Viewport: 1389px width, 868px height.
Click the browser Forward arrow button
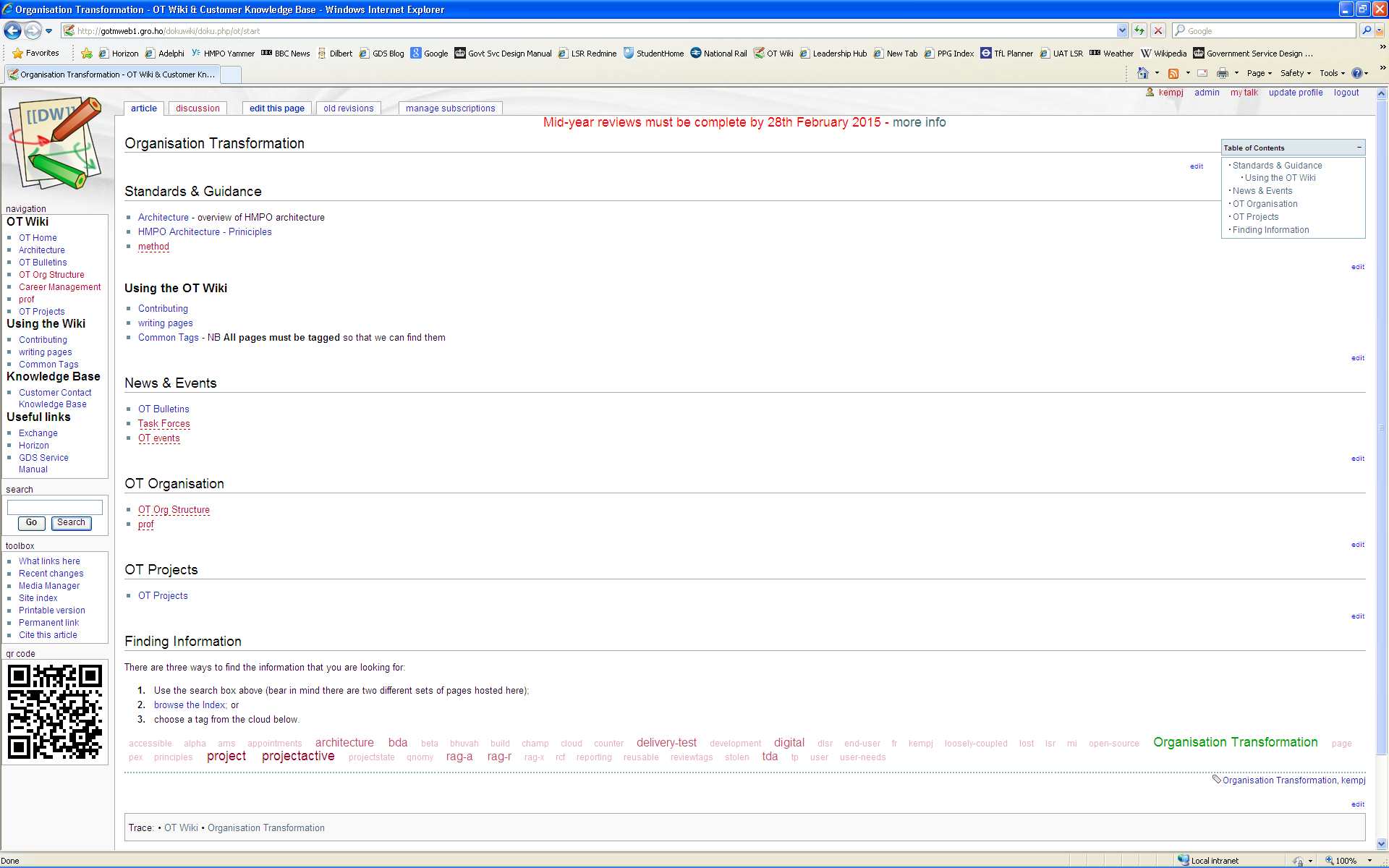(33, 30)
